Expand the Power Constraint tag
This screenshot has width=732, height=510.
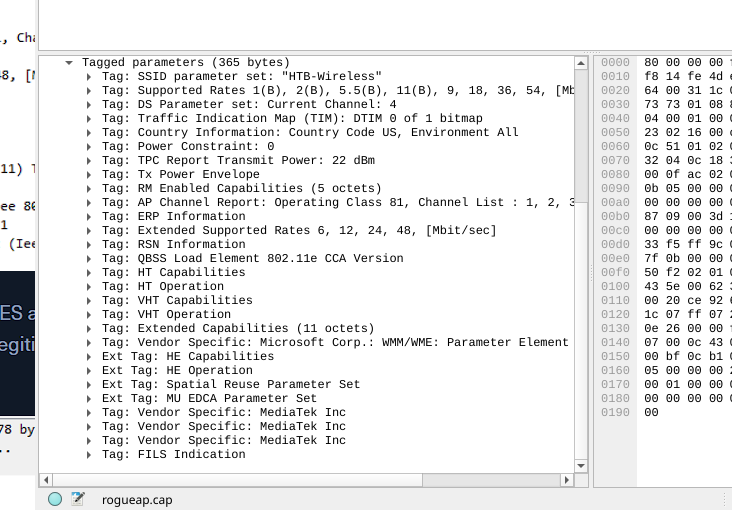[89, 147]
